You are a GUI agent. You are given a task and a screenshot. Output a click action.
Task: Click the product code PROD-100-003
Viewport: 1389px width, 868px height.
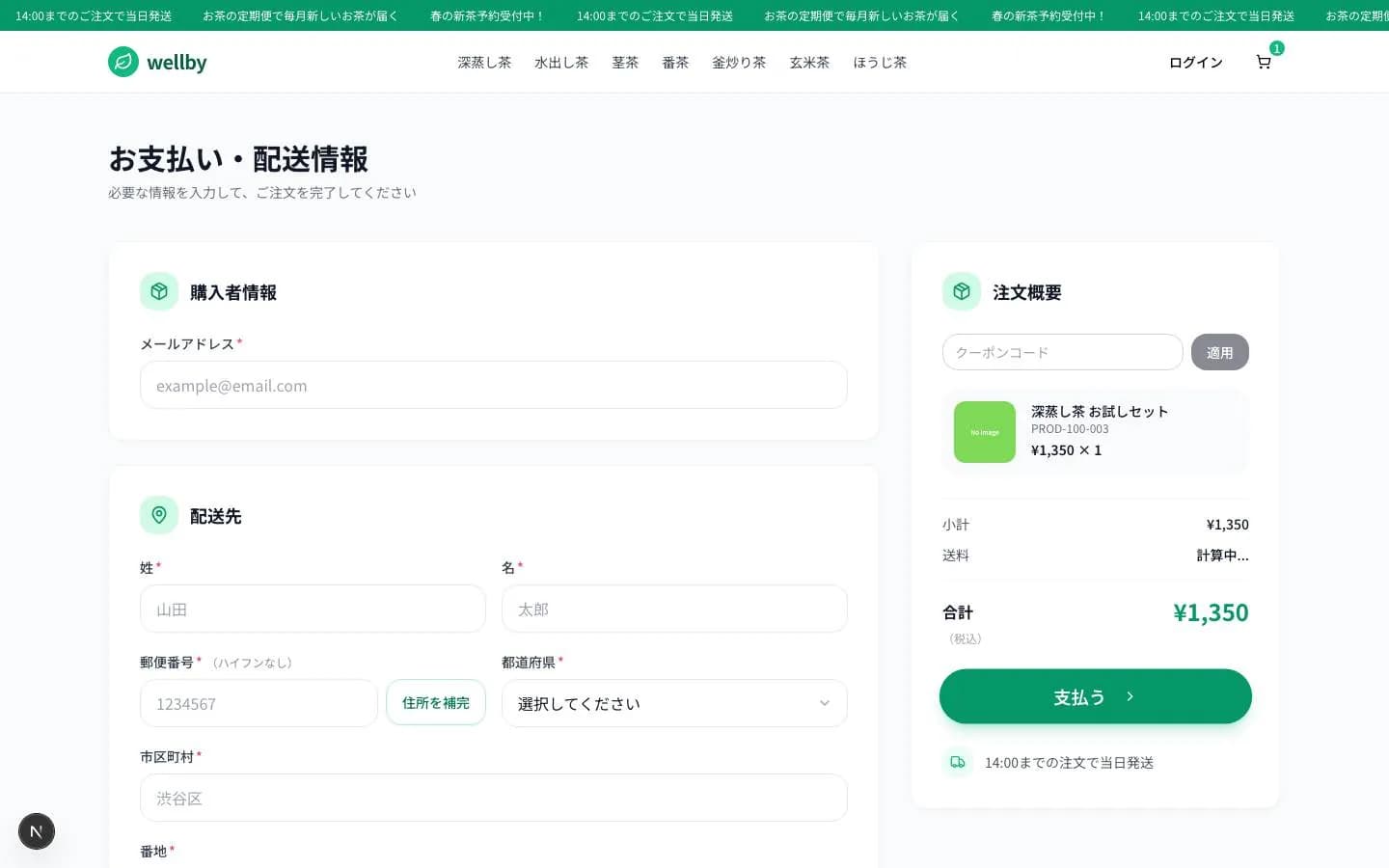(x=1070, y=429)
